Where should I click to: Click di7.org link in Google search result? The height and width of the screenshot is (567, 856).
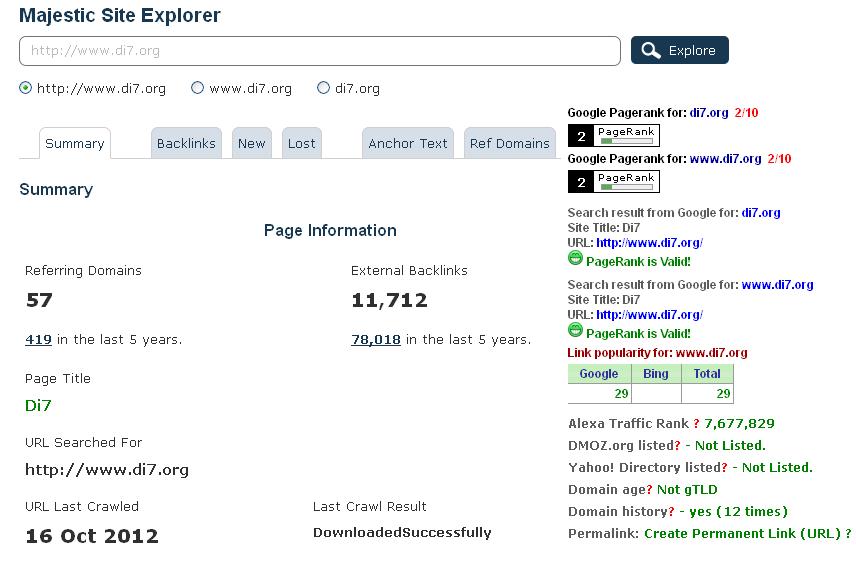coord(760,213)
